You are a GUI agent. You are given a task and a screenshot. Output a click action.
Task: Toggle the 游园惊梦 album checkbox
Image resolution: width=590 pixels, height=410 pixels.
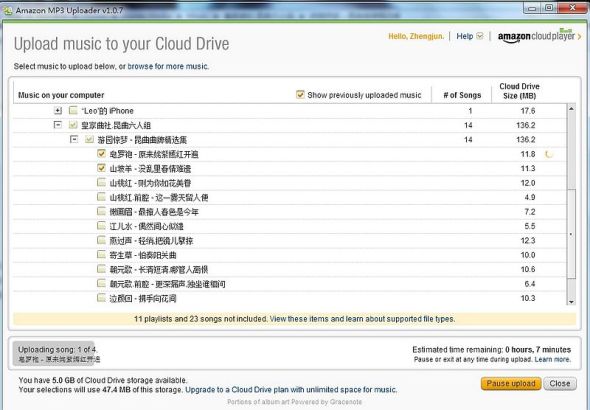(89, 140)
